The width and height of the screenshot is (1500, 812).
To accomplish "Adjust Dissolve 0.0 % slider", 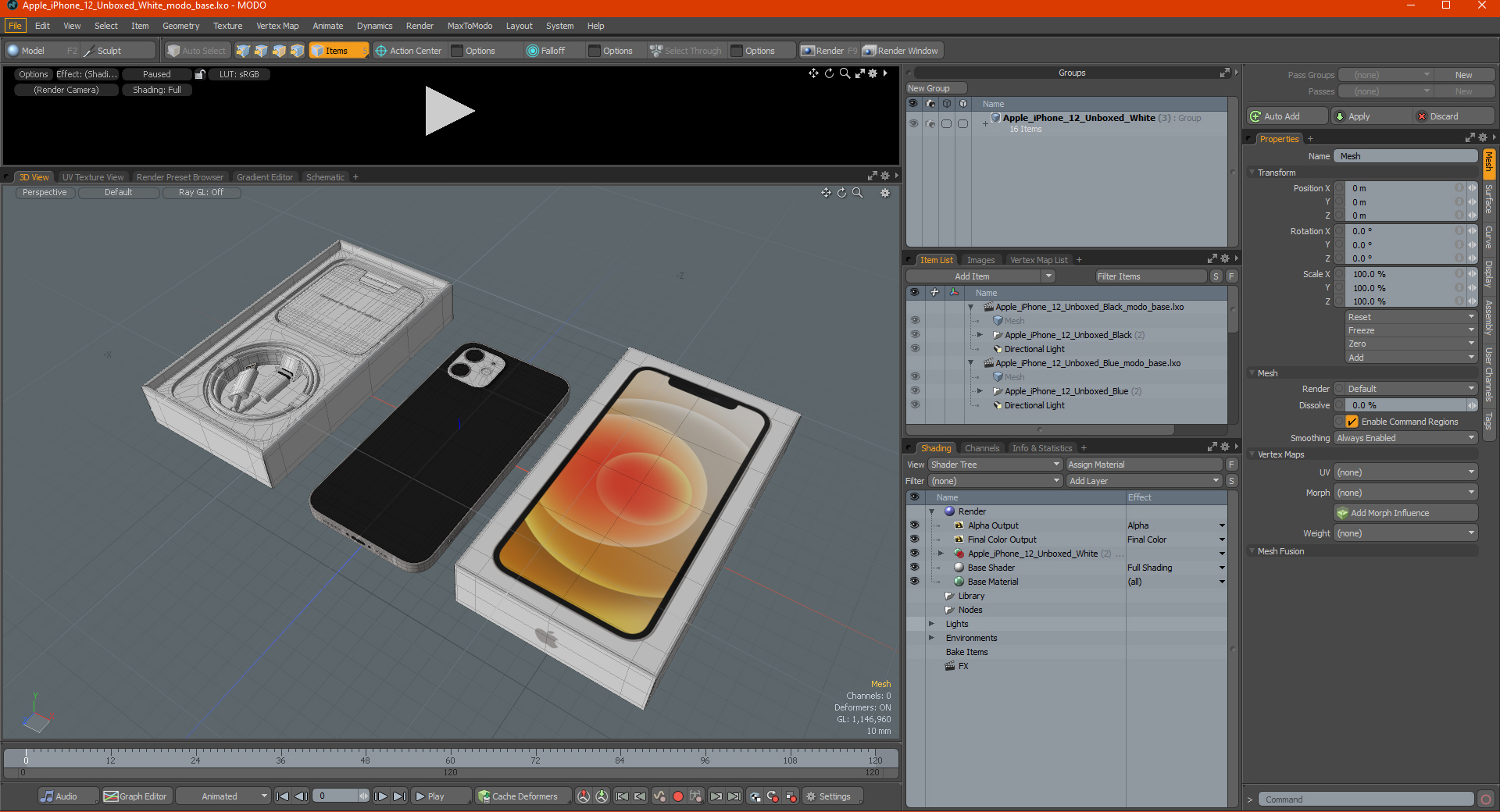I will click(x=1405, y=405).
